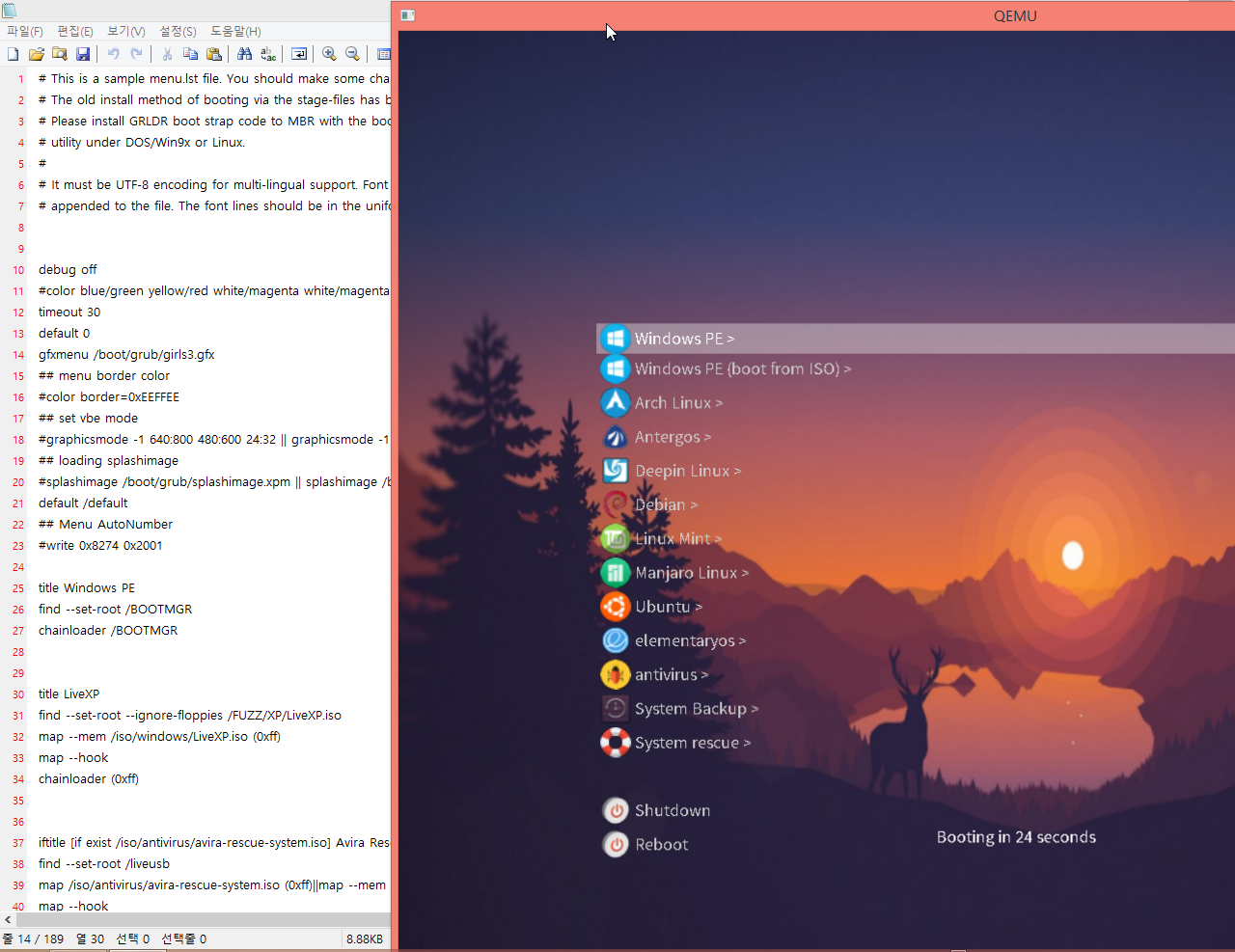The height and width of the screenshot is (952, 1235).
Task: Click the Debian swirl icon
Action: click(x=616, y=504)
